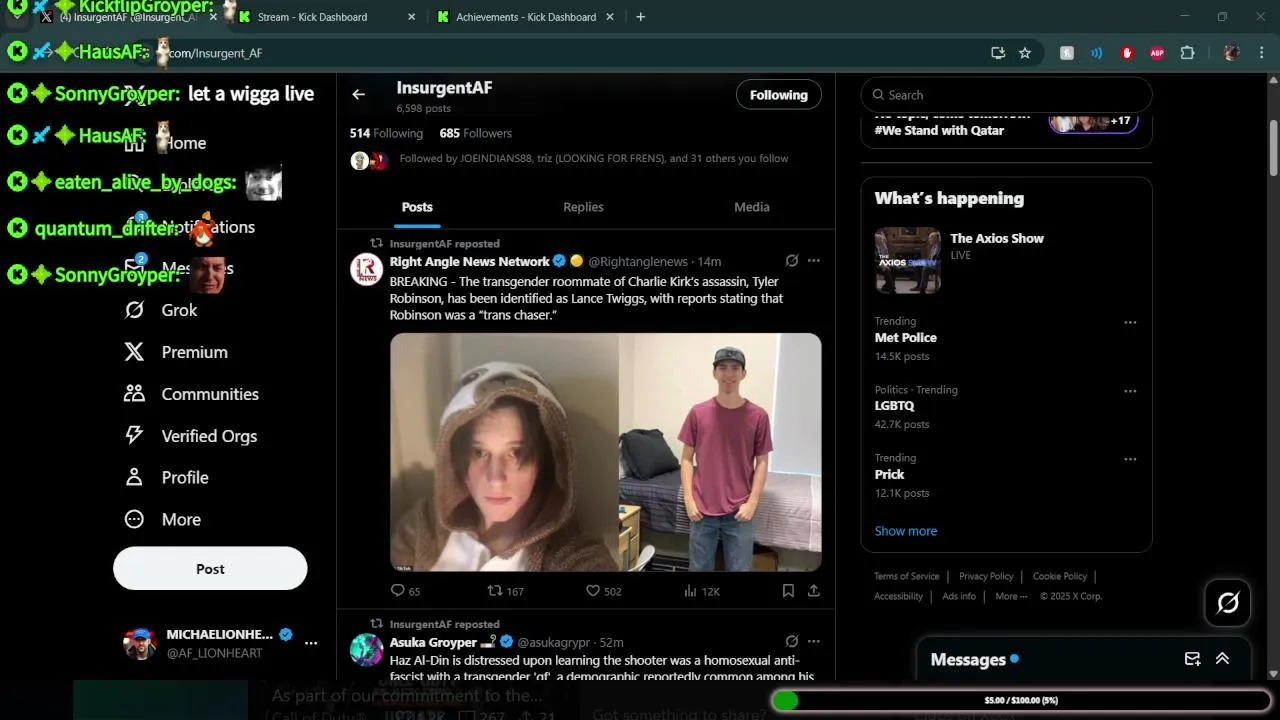Open Chrome profile avatar
The height and width of the screenshot is (720, 1280).
point(1232,53)
